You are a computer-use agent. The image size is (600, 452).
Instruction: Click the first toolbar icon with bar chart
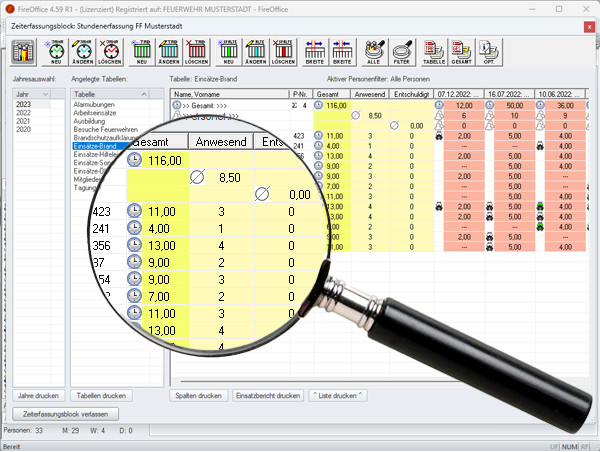22,48
